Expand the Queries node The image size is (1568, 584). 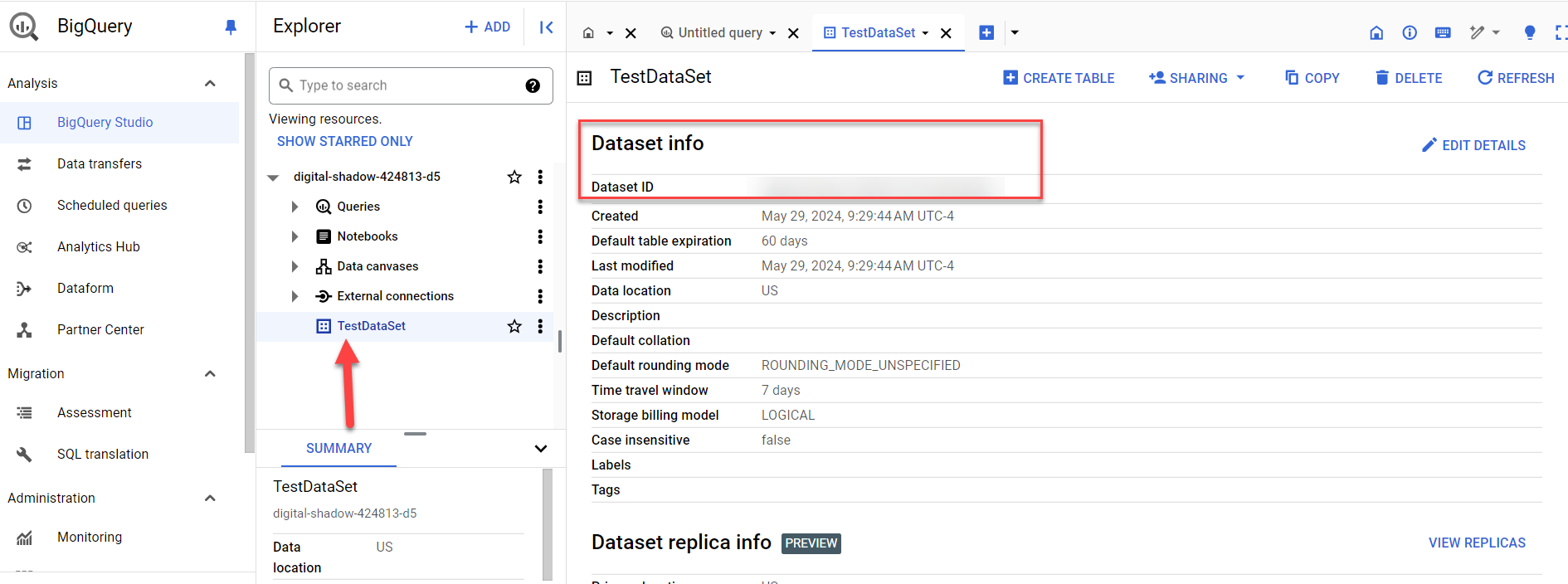[x=295, y=207]
